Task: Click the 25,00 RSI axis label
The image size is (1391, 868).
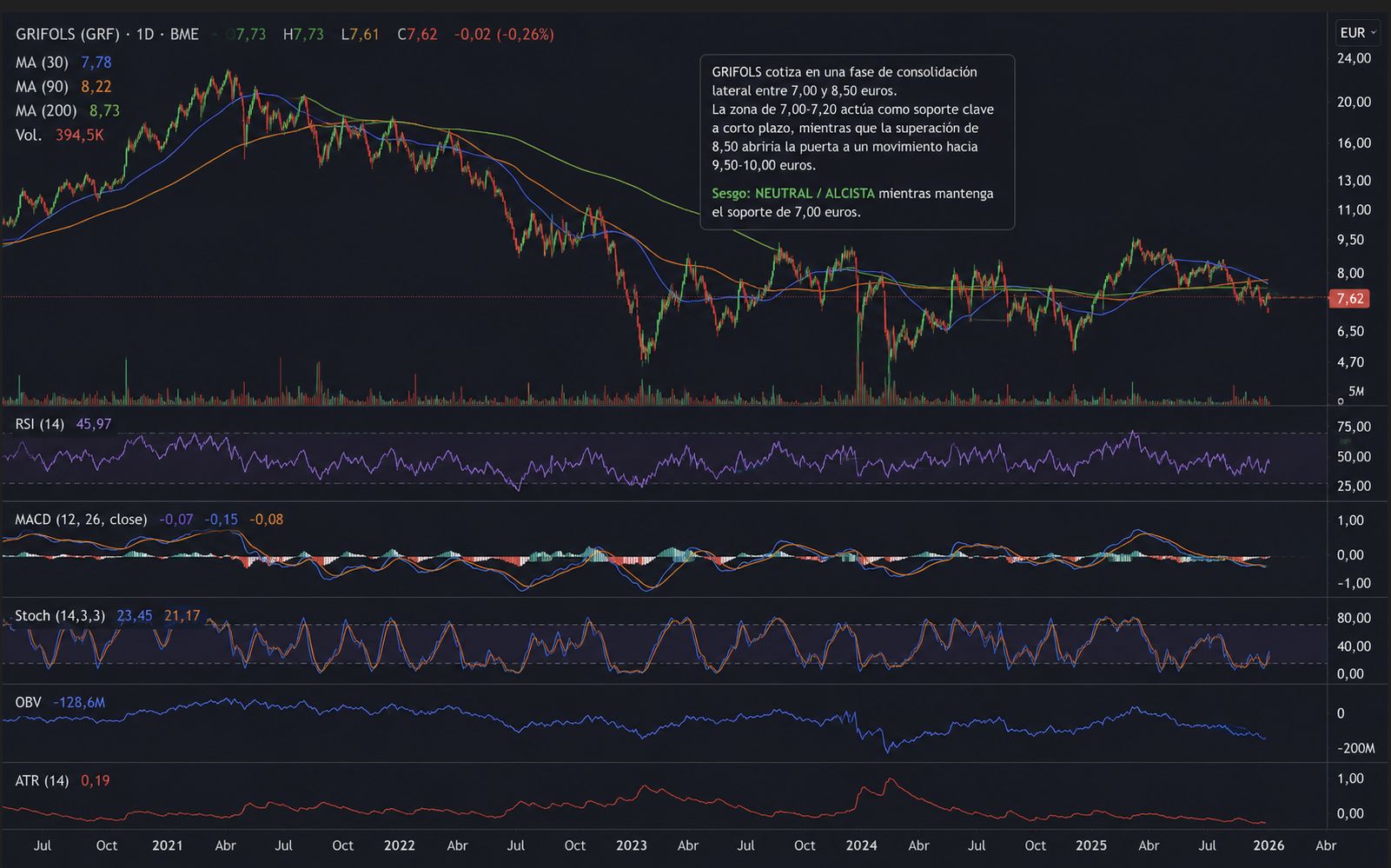Action: (x=1354, y=487)
